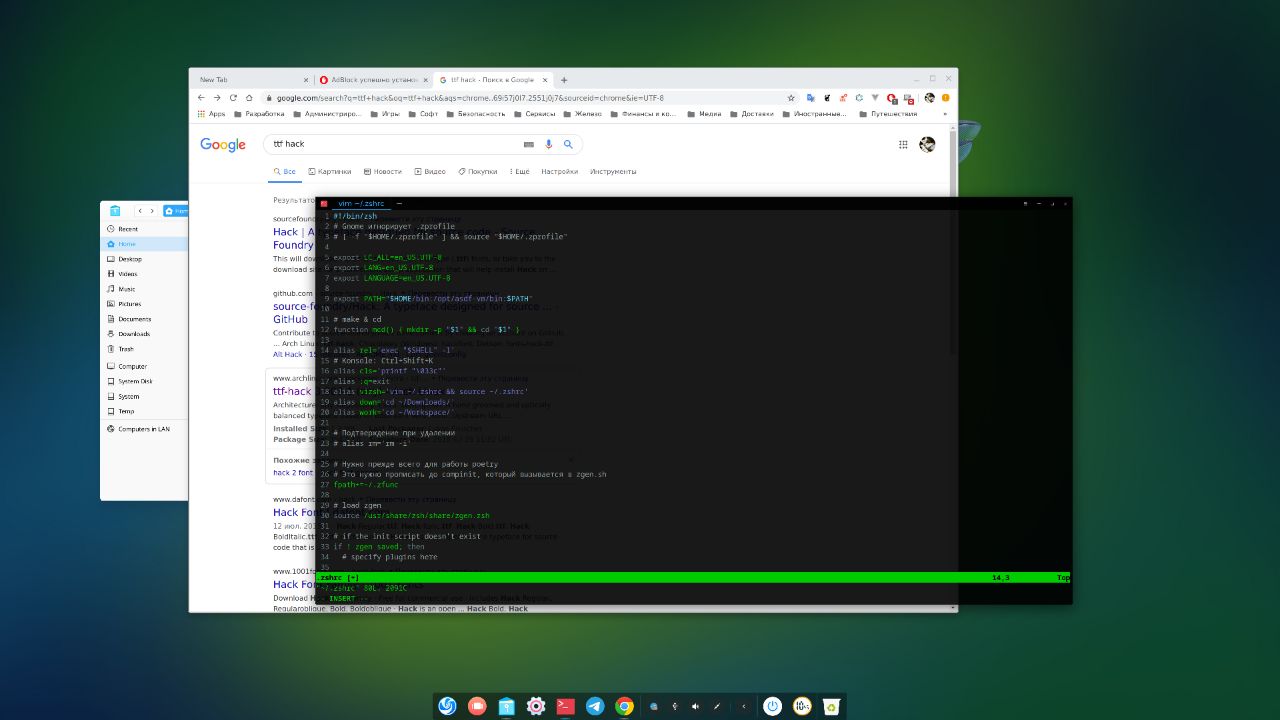Select Recent in file manager sidebar
Viewport: 1280px width, 720px height.
144,229
